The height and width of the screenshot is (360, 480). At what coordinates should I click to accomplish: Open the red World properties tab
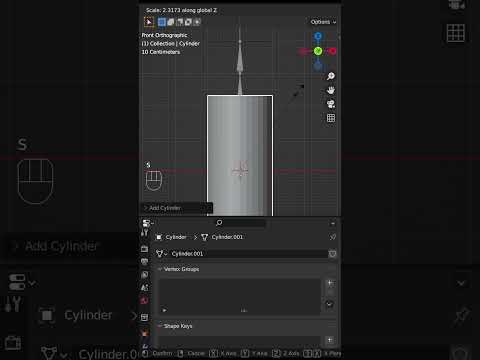[144, 301]
